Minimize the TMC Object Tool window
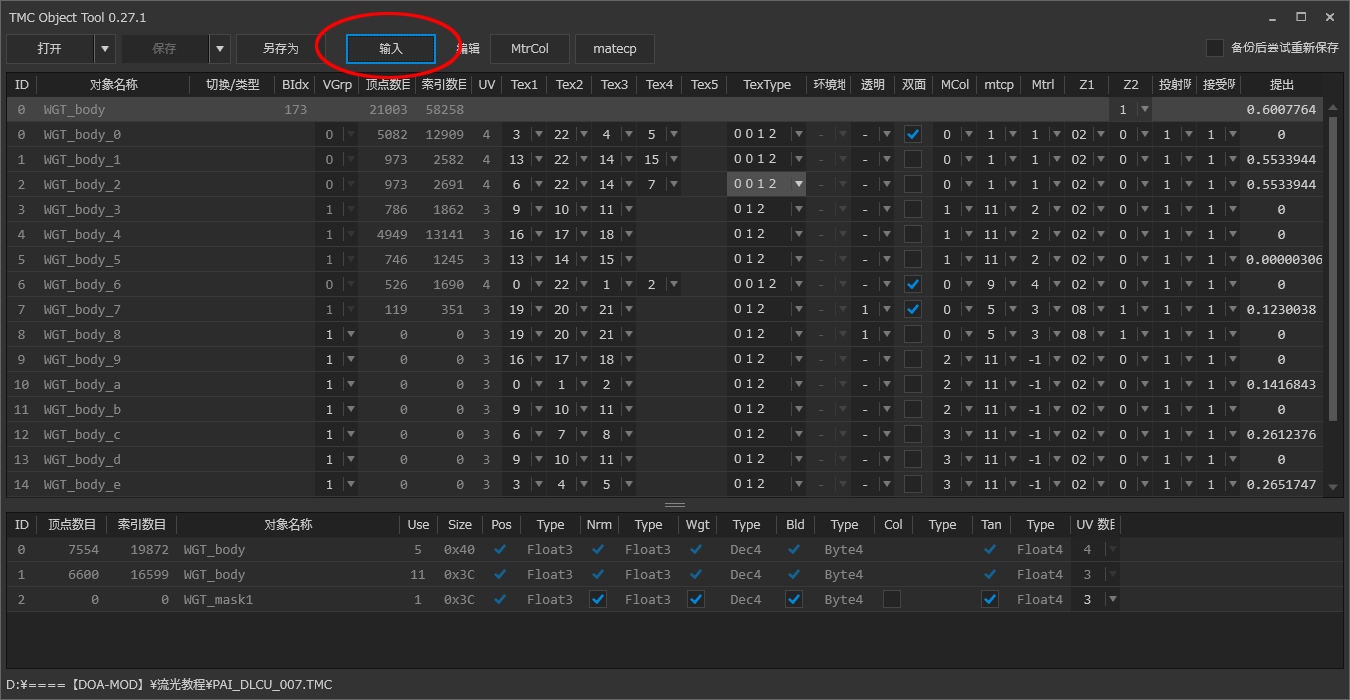Screen dimensions: 1350x700 1273,18
